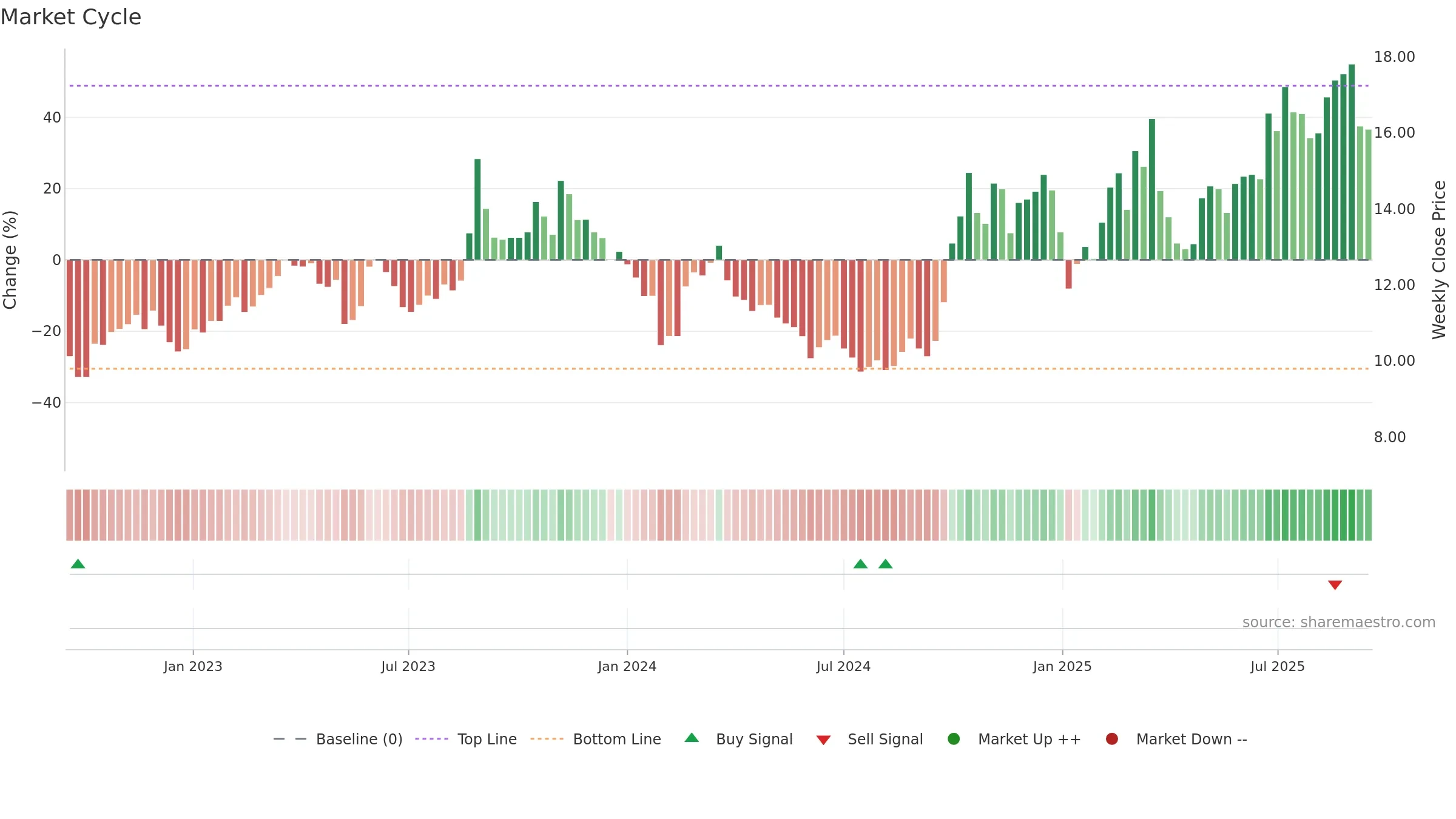Click the red sell signal triangle after Jul 2025
The width and height of the screenshot is (1456, 819).
click(1335, 585)
